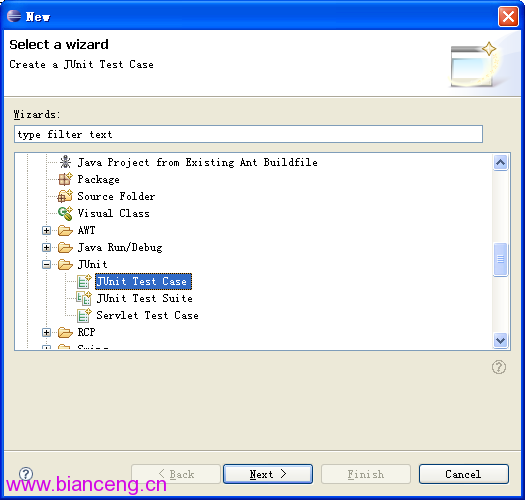
Task: Close the New wizard dialog
Action: coord(508,16)
